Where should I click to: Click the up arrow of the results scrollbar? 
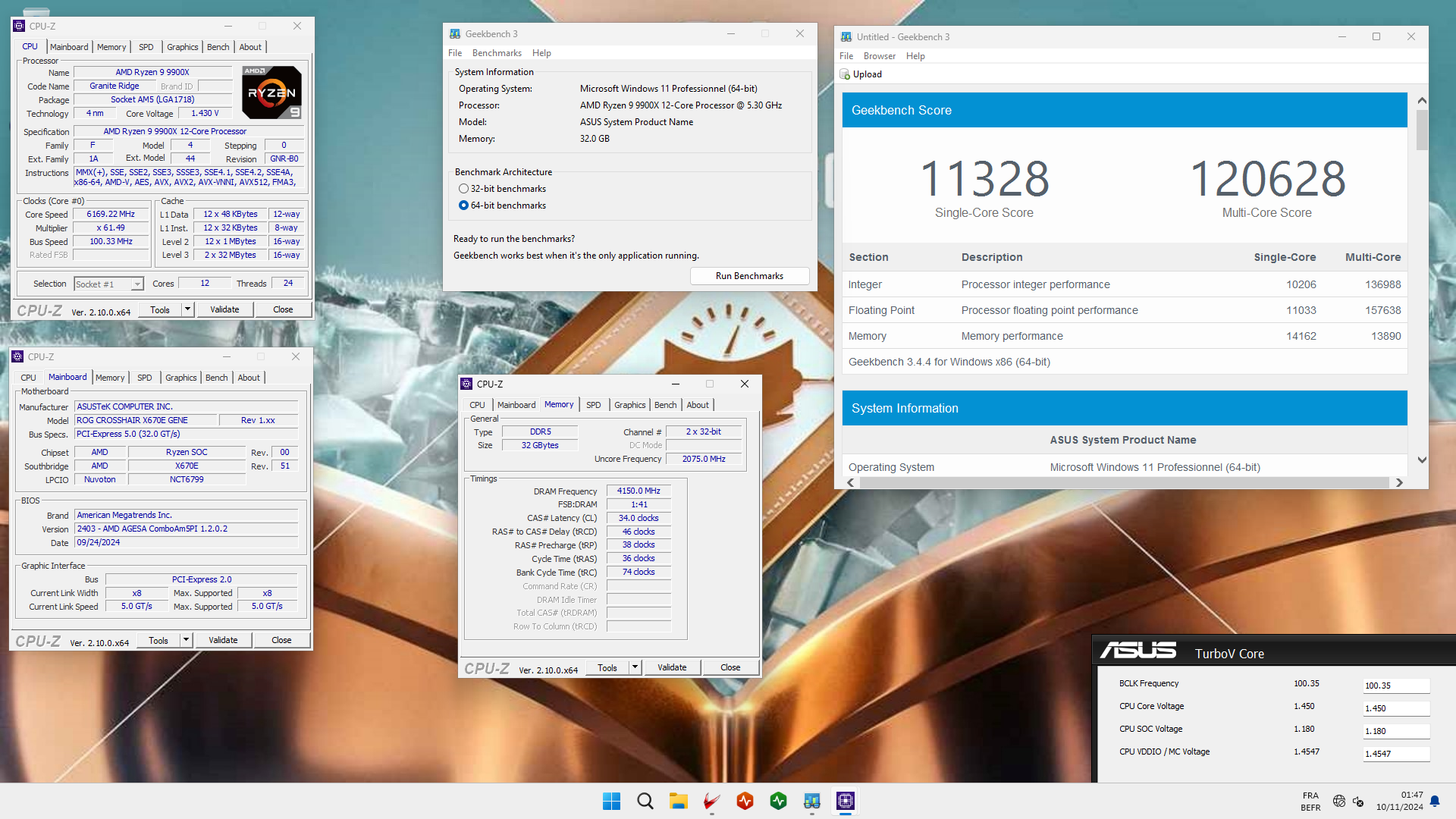(x=1422, y=100)
